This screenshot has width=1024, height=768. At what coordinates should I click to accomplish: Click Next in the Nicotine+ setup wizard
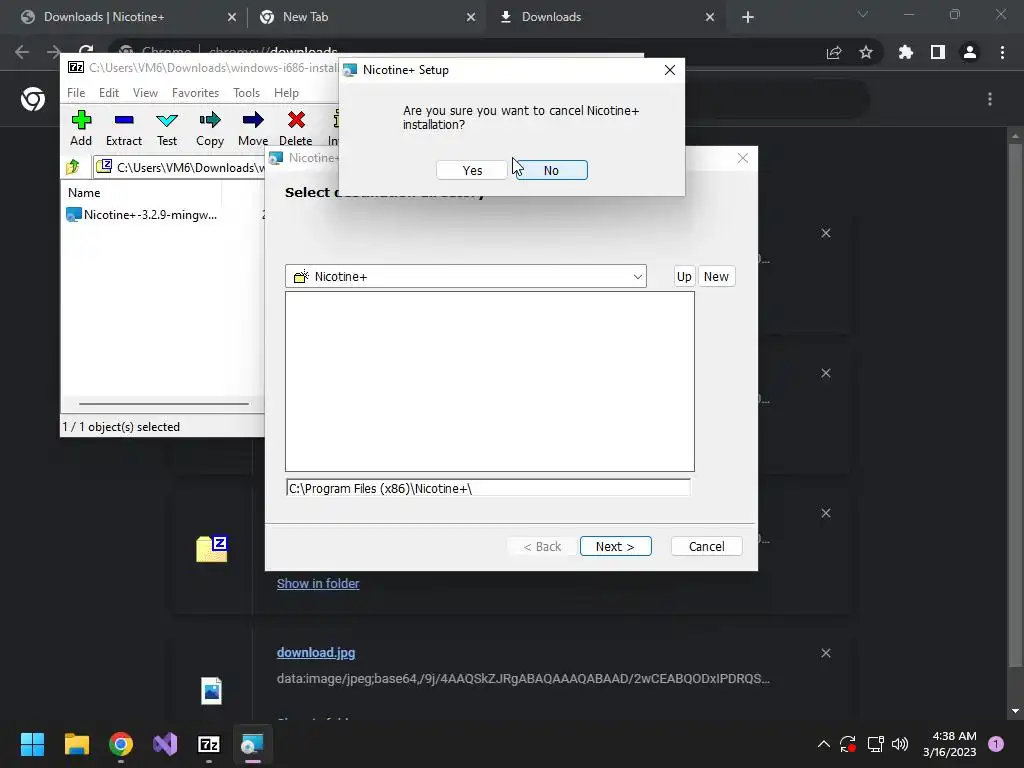click(615, 547)
